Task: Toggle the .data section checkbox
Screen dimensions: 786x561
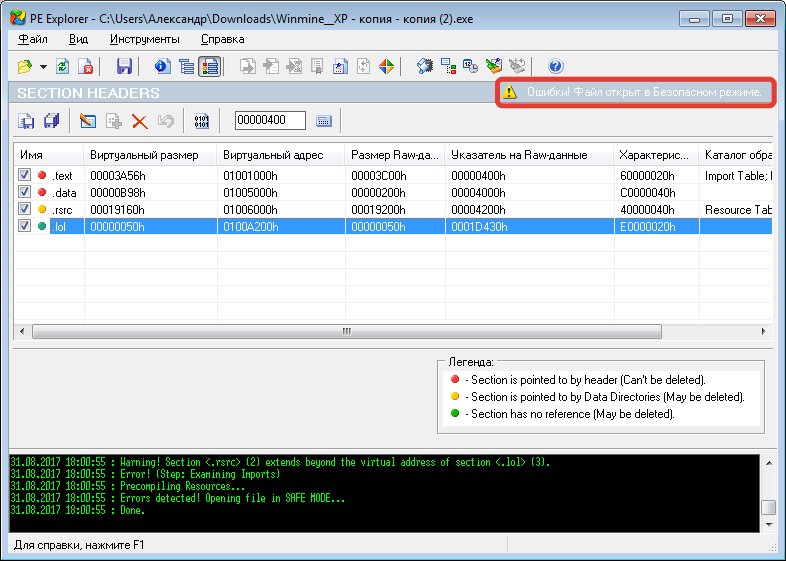Action: coord(24,192)
